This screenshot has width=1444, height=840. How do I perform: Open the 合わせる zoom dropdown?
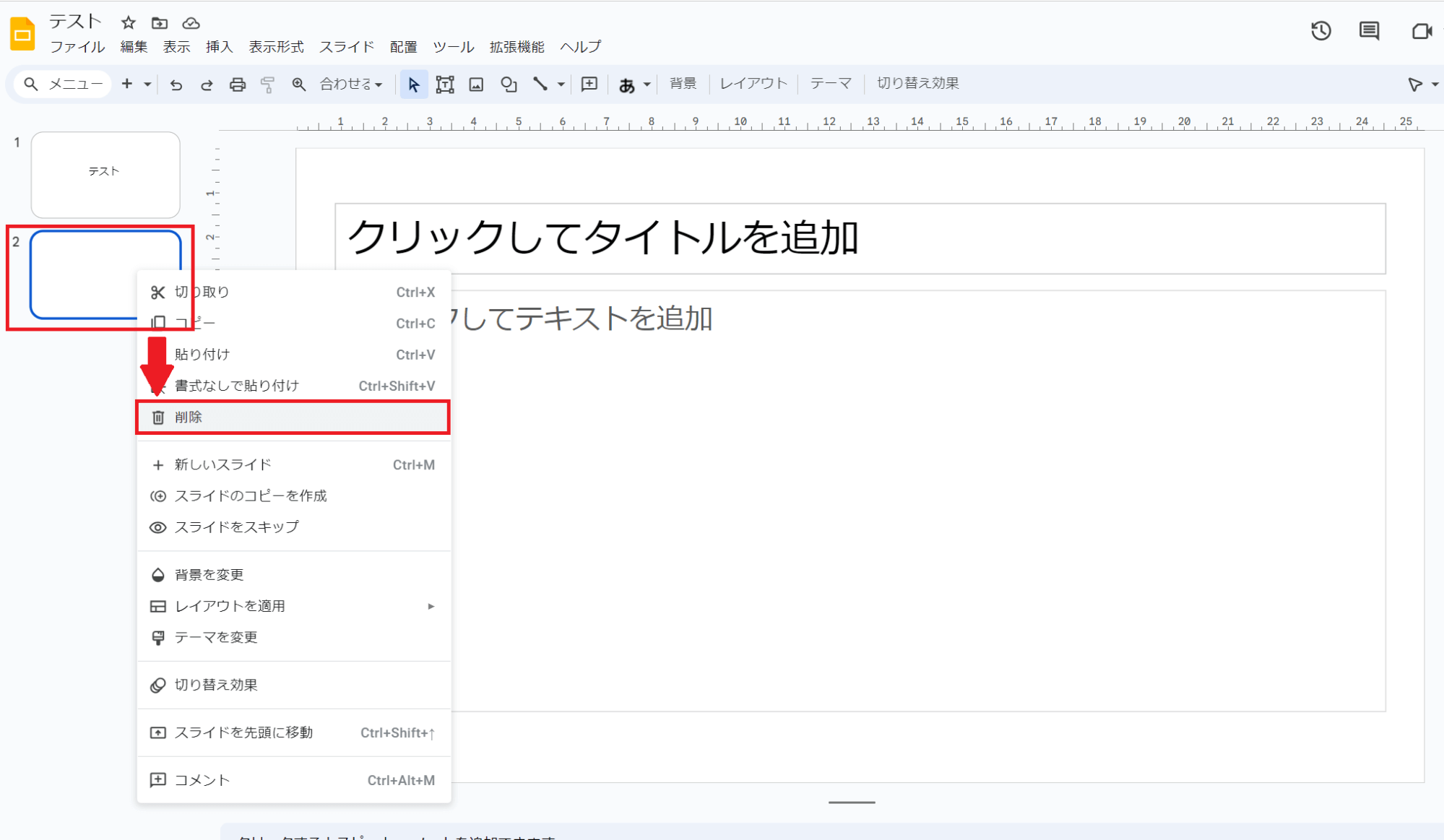(351, 85)
